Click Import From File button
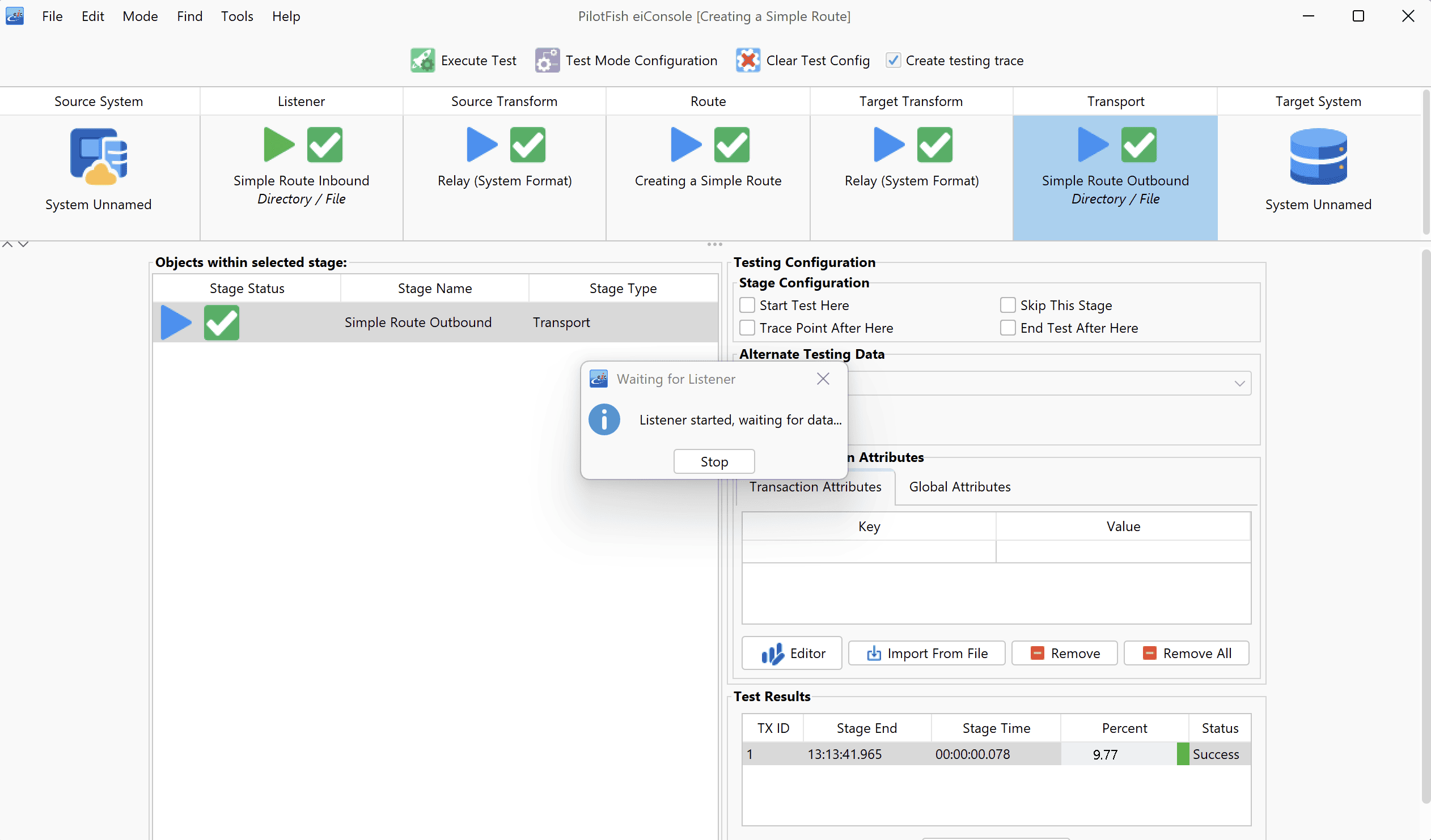The width and height of the screenshot is (1431, 840). pyautogui.click(x=927, y=654)
